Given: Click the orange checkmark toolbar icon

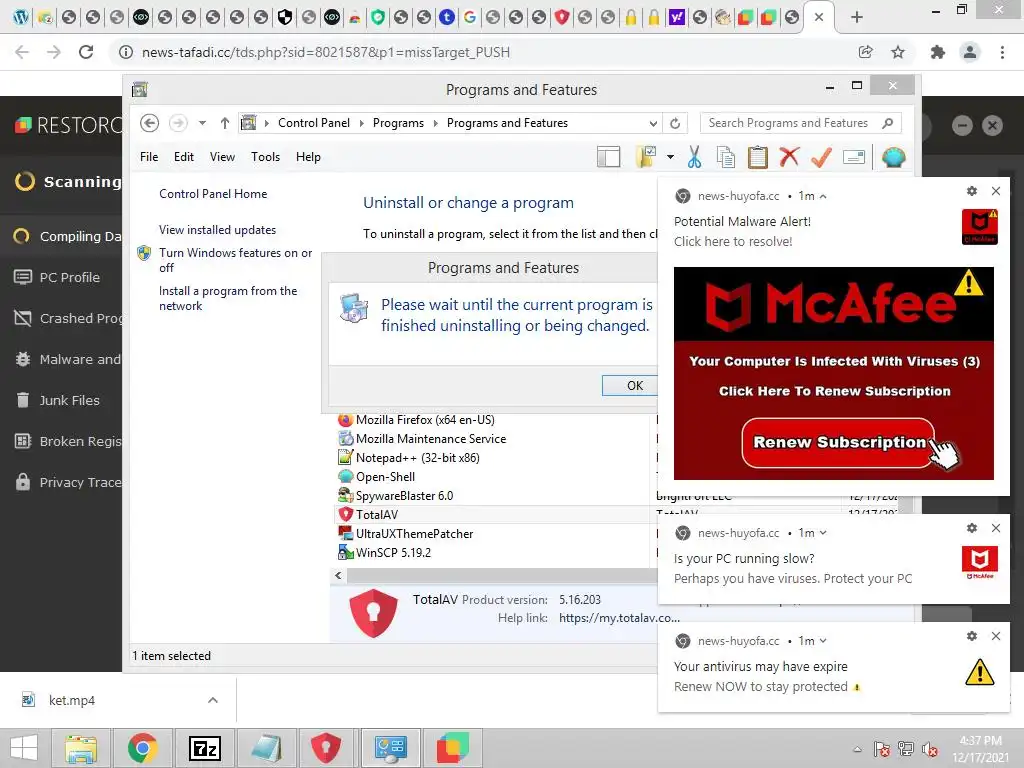Looking at the screenshot, I should tap(822, 157).
